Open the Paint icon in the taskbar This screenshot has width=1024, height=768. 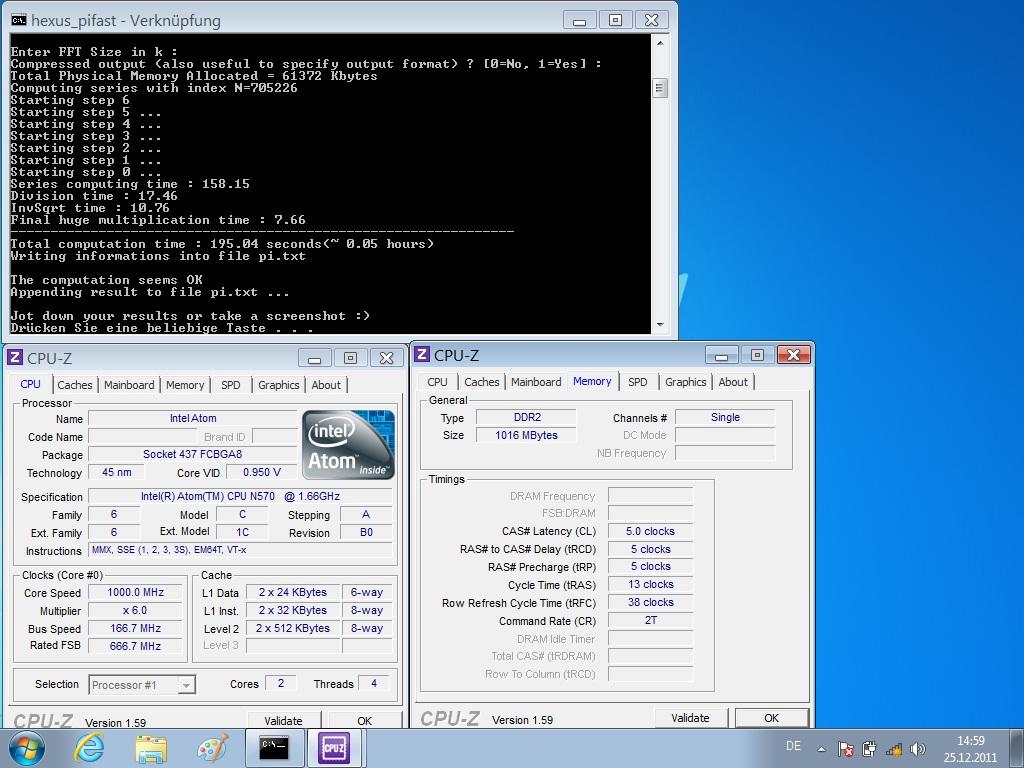point(213,748)
